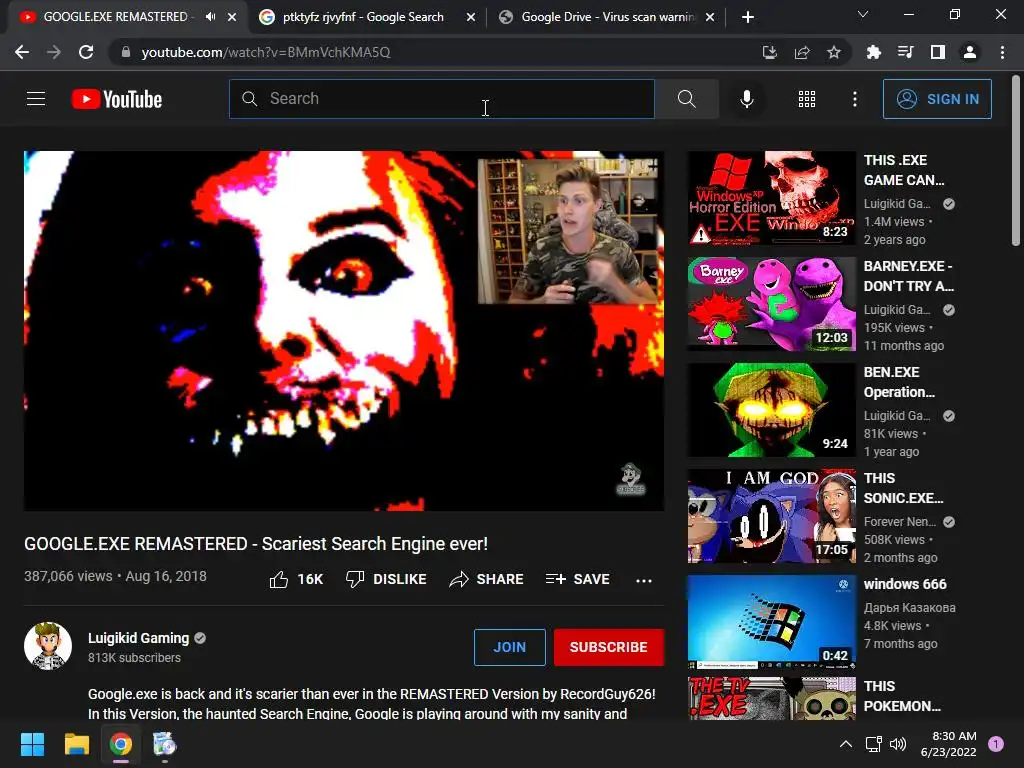Click Chrome forward arrow

click(54, 52)
